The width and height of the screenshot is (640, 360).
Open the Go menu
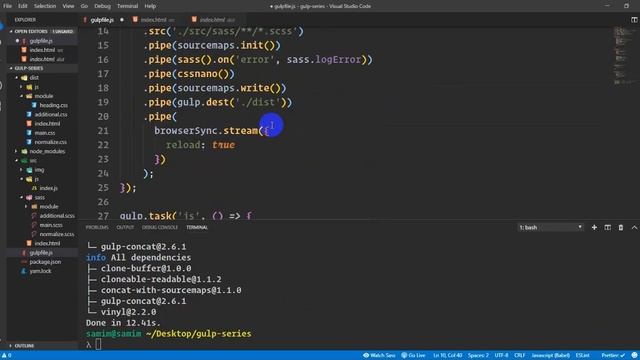click(84, 6)
